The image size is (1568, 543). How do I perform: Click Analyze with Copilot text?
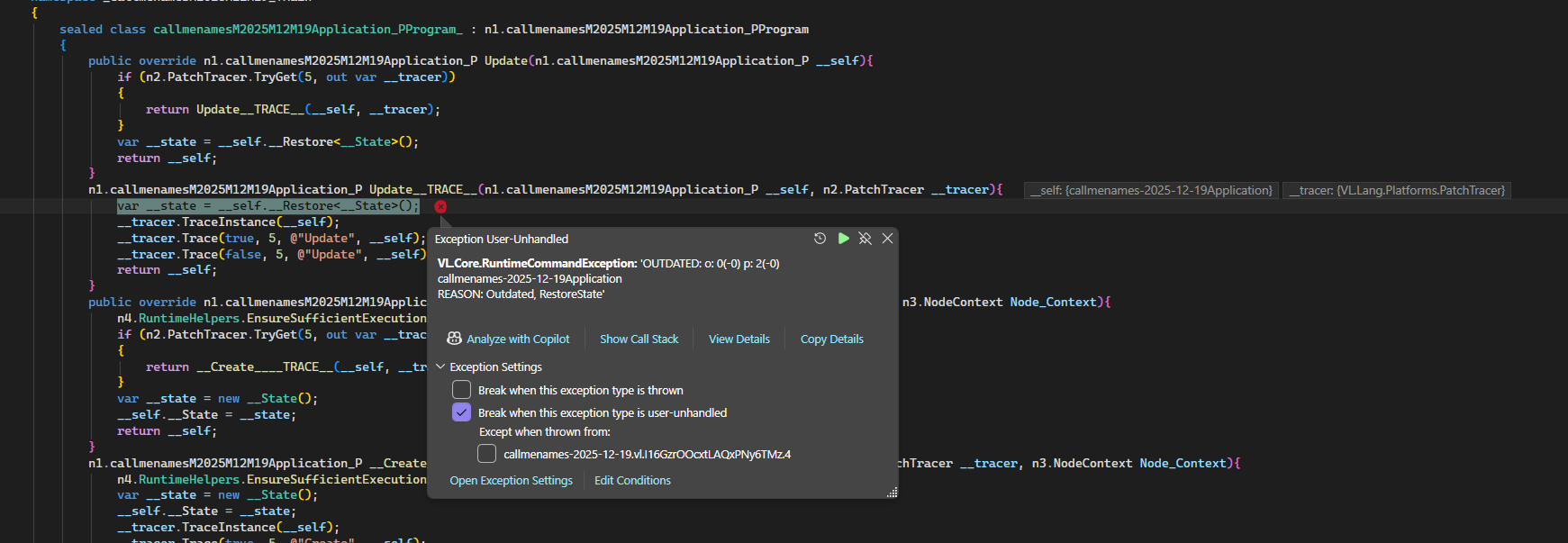(518, 339)
